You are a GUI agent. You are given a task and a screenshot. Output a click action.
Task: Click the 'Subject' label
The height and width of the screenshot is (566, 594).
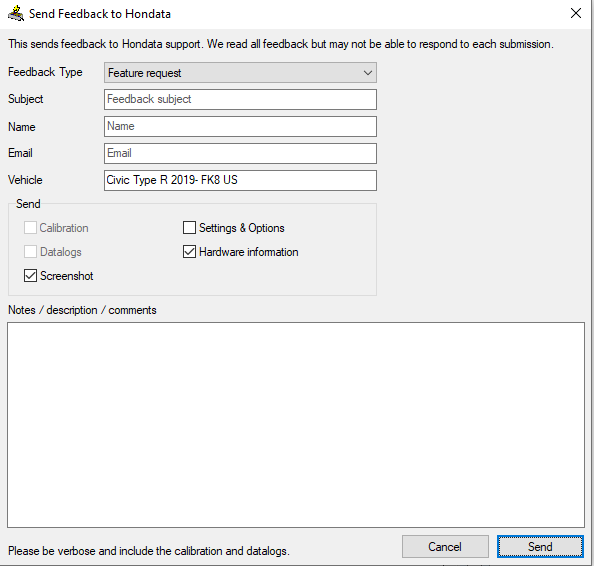click(x=25, y=99)
